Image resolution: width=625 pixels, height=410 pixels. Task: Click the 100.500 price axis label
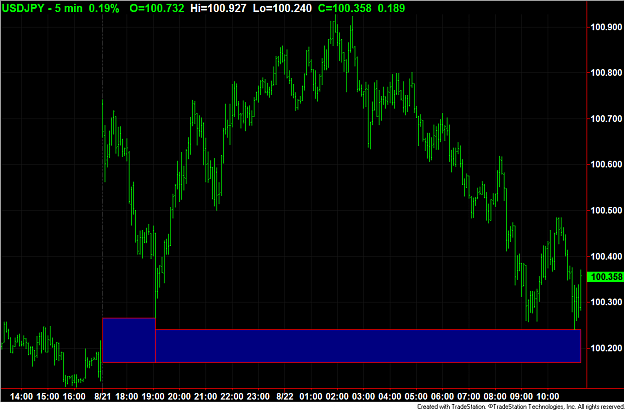click(x=606, y=210)
